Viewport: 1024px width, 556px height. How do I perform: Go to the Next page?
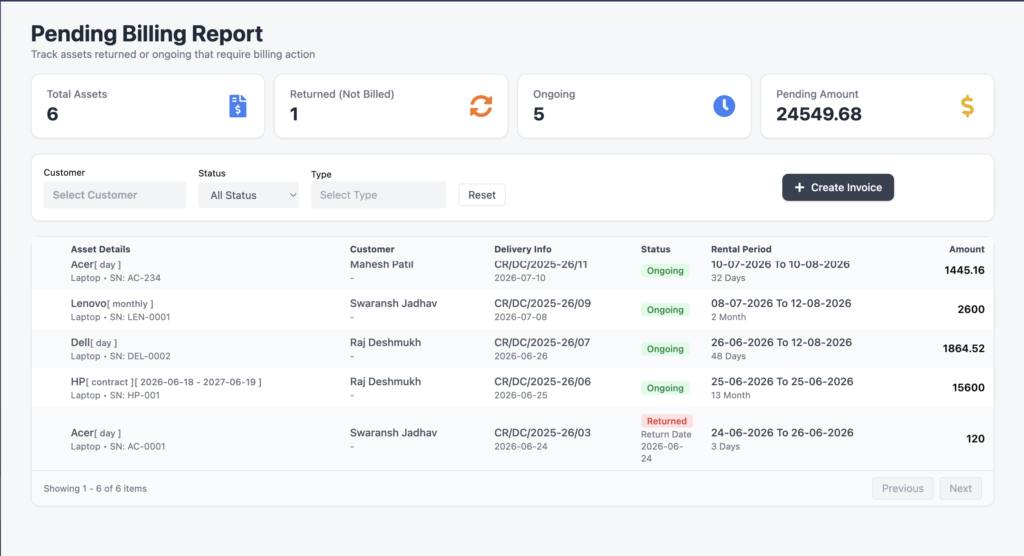tap(960, 488)
